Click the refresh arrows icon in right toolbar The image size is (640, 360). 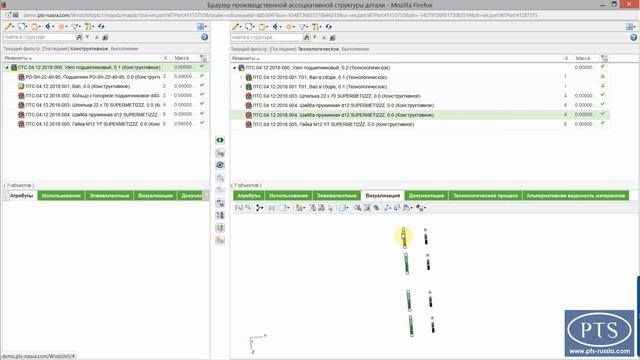pyautogui.click(x=329, y=27)
